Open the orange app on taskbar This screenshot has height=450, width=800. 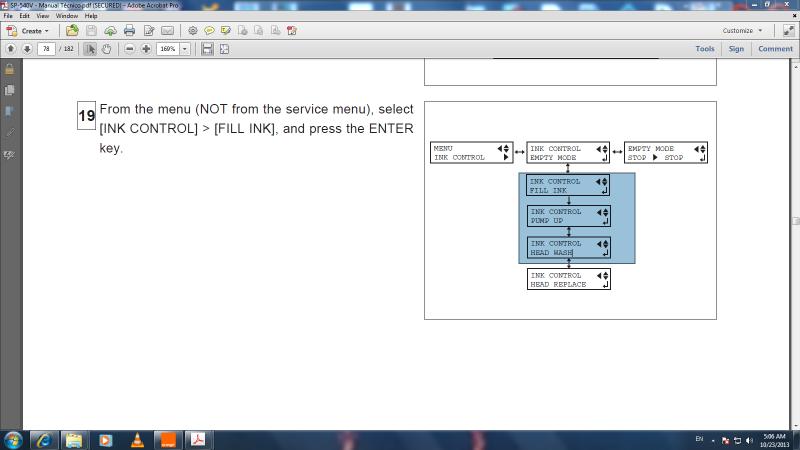pyautogui.click(x=168, y=440)
